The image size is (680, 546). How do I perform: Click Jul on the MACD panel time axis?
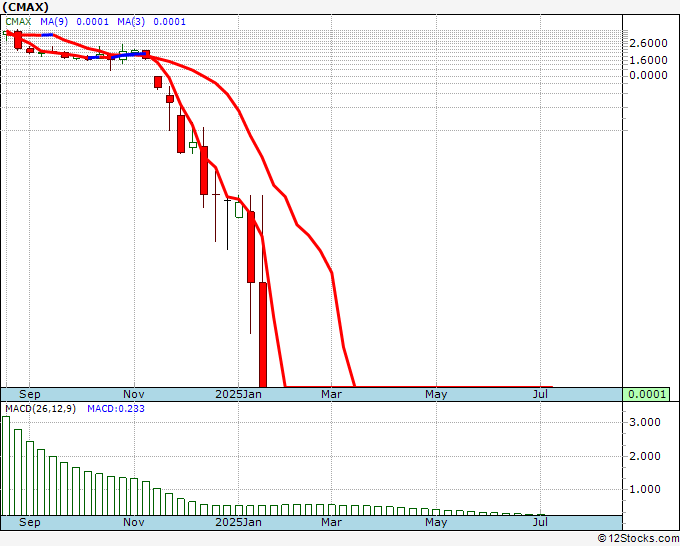[540, 522]
